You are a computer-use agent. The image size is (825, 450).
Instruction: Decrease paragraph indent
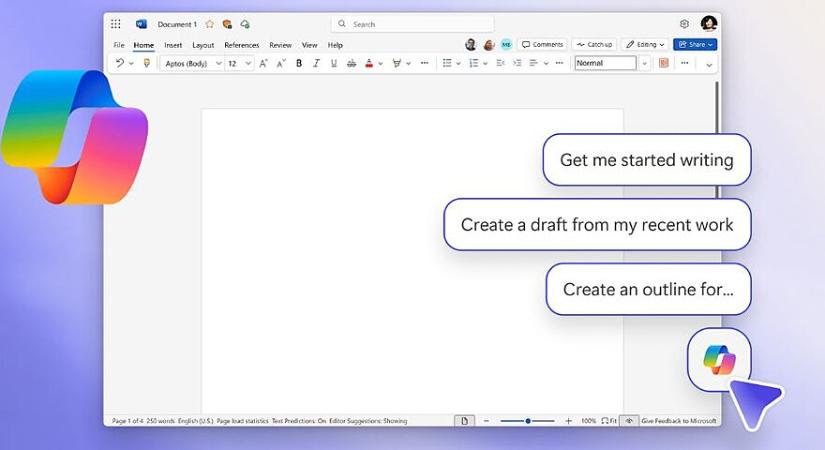coord(500,63)
